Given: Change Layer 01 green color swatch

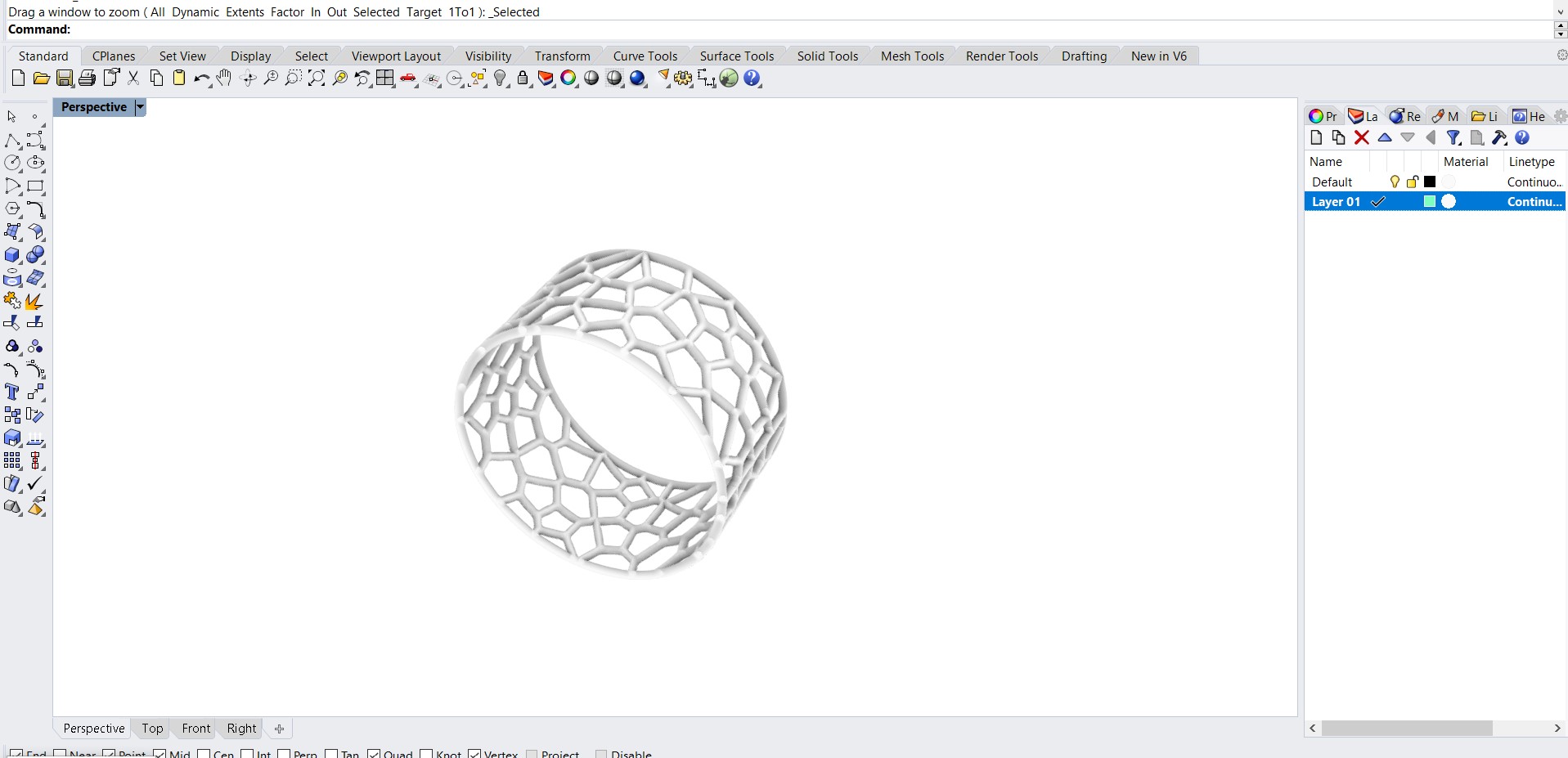Looking at the screenshot, I should pyautogui.click(x=1430, y=201).
